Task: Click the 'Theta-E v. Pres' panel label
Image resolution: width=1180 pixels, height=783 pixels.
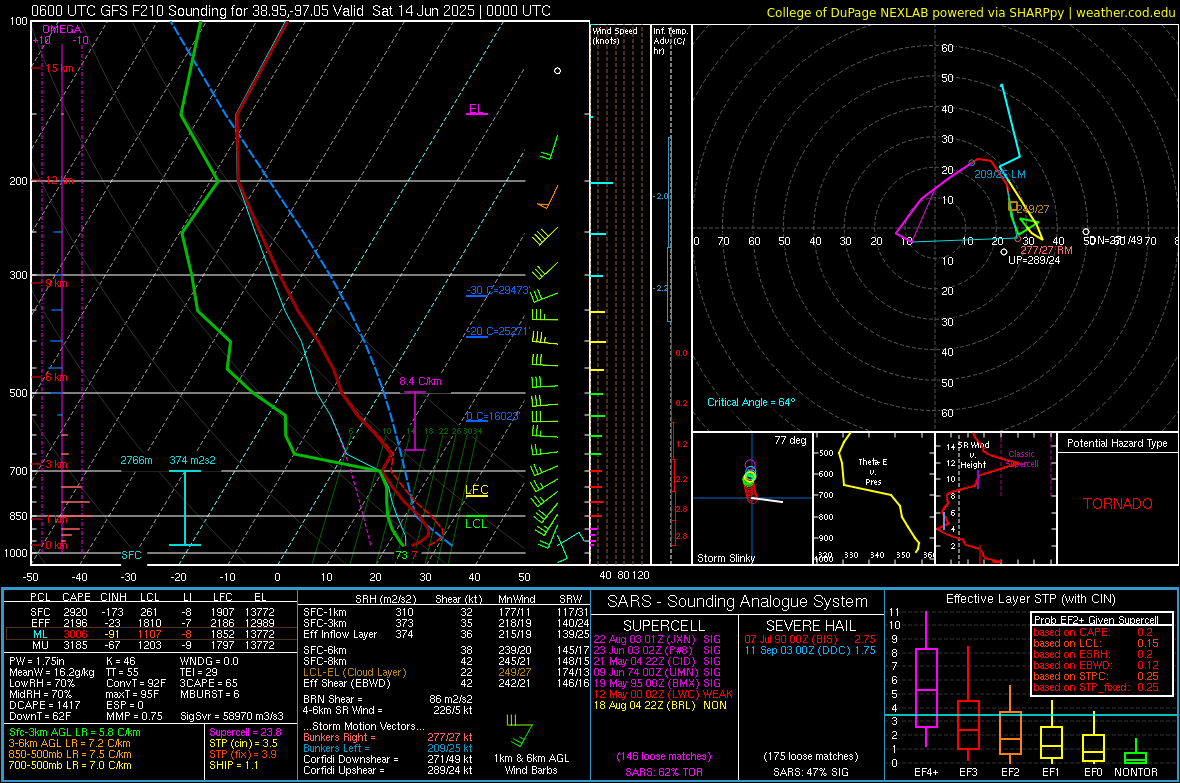Action: pos(873,471)
